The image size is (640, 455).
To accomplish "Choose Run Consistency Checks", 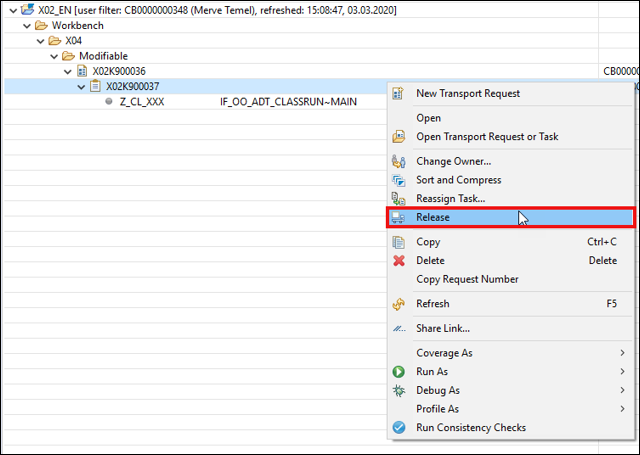I will (x=511, y=427).
